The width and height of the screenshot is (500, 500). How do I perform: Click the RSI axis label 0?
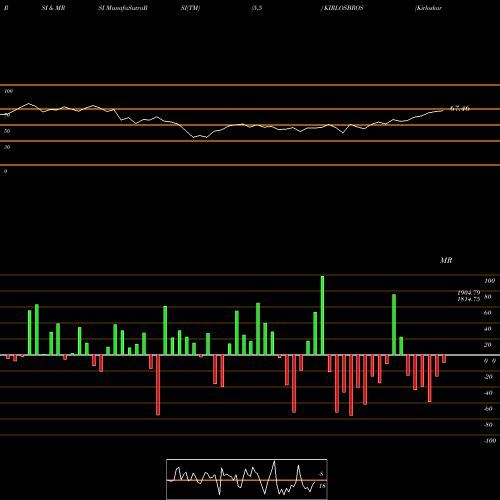coord(5,171)
